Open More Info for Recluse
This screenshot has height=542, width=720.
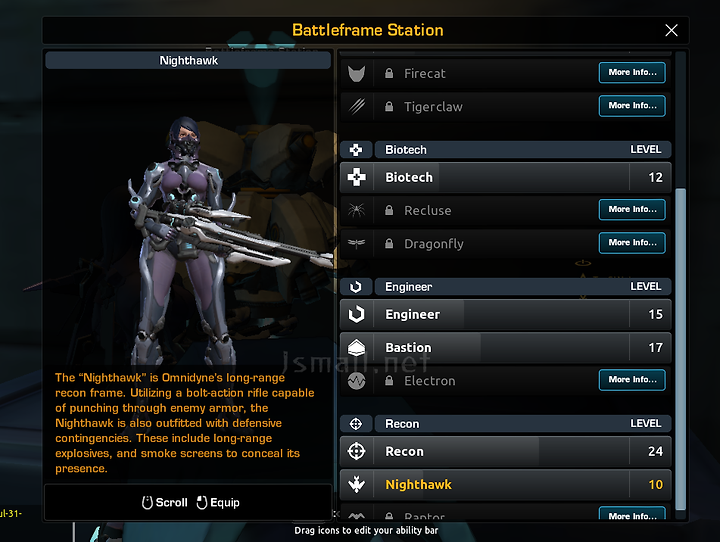tap(632, 209)
